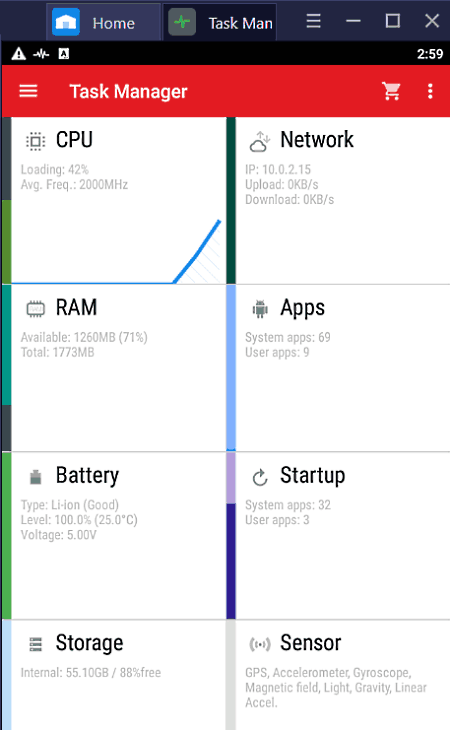Screen dimensions: 450x730
Task: Click the Battery icon
Action: pos(35,477)
